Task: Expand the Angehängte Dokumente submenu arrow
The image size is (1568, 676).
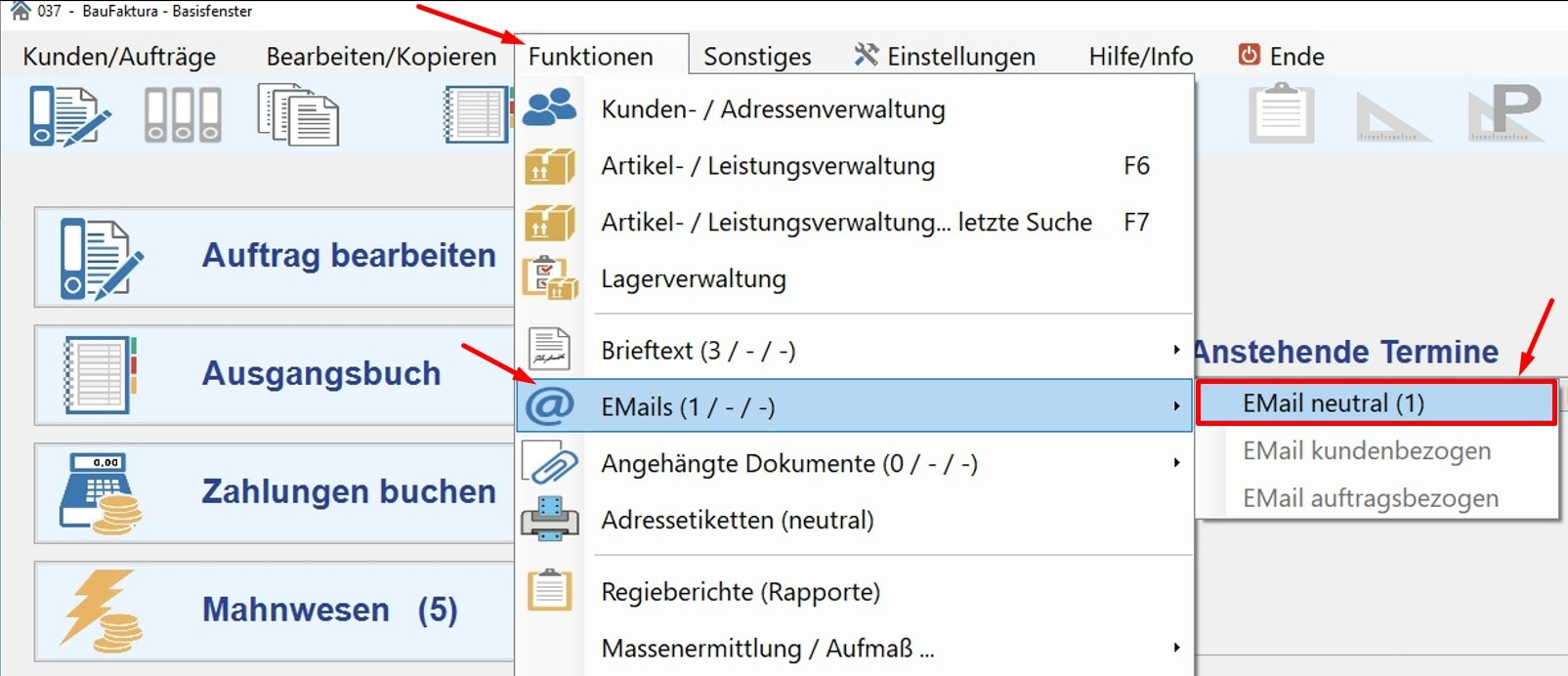Action: [1176, 463]
